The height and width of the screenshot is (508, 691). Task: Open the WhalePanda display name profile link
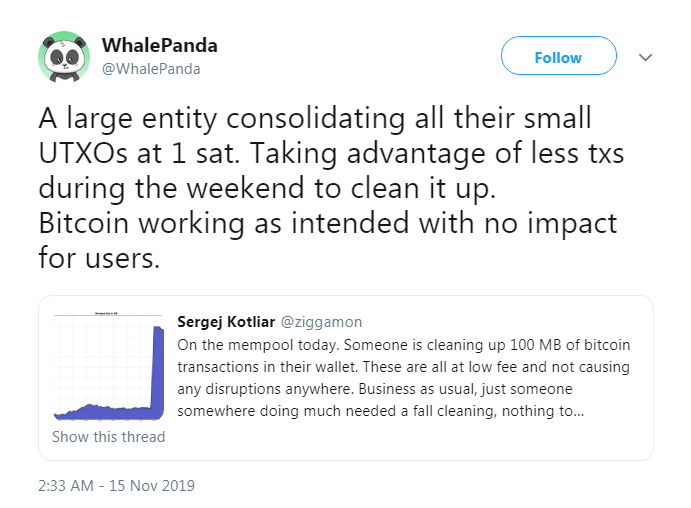click(x=160, y=46)
